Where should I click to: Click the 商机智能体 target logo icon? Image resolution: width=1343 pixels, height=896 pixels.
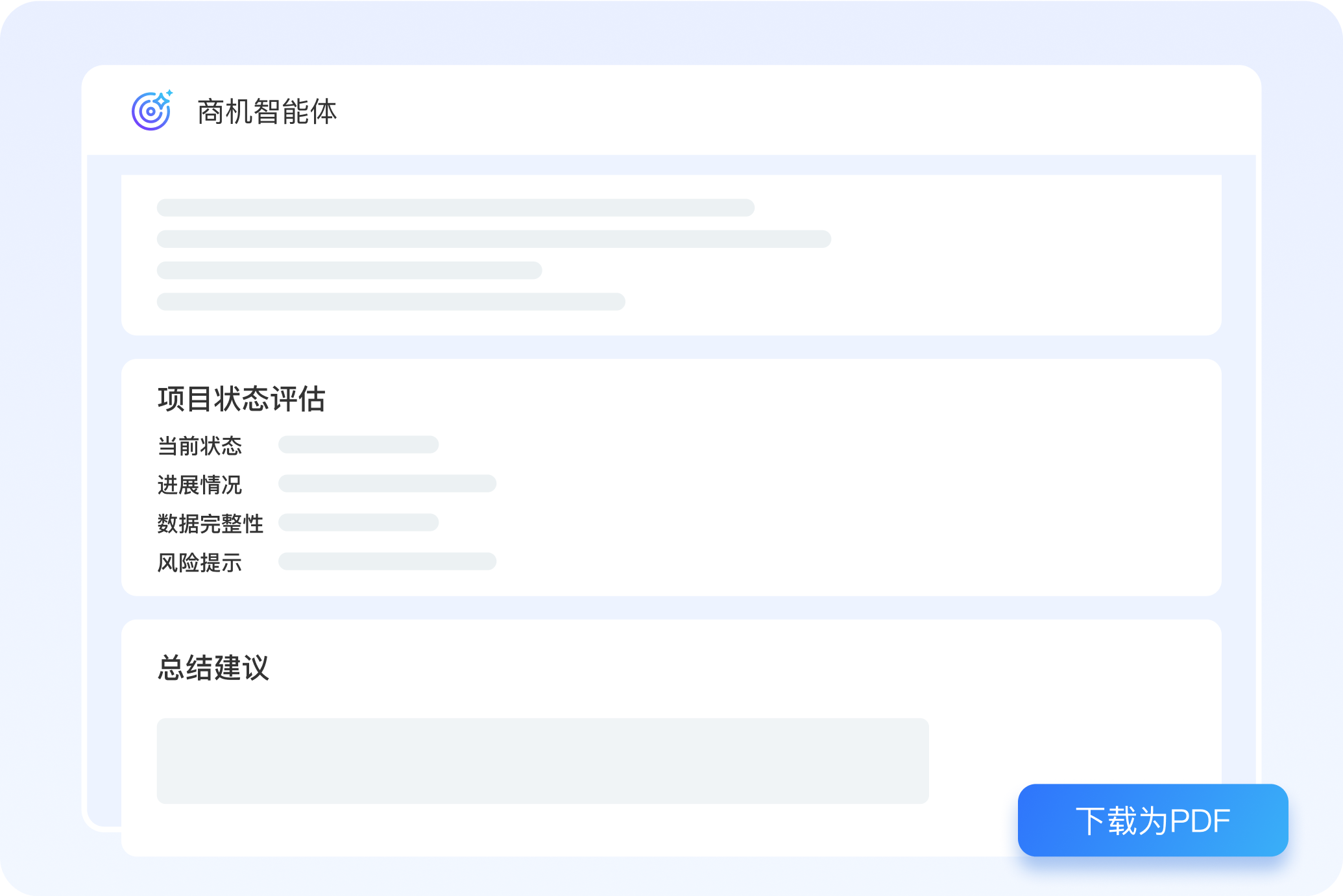151,112
